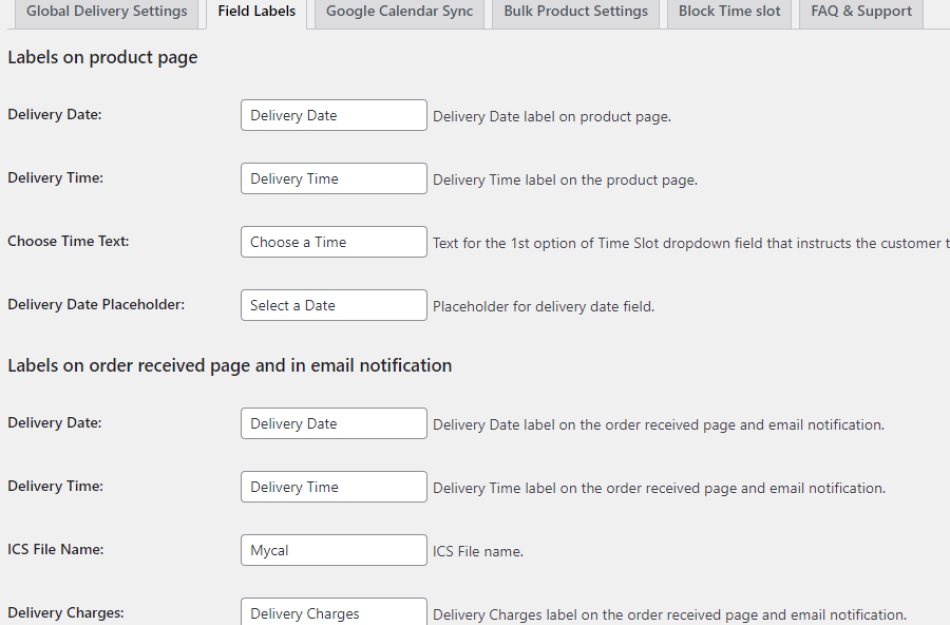Click the Choose a Time text box
The height and width of the screenshot is (625, 950).
[x=333, y=242]
